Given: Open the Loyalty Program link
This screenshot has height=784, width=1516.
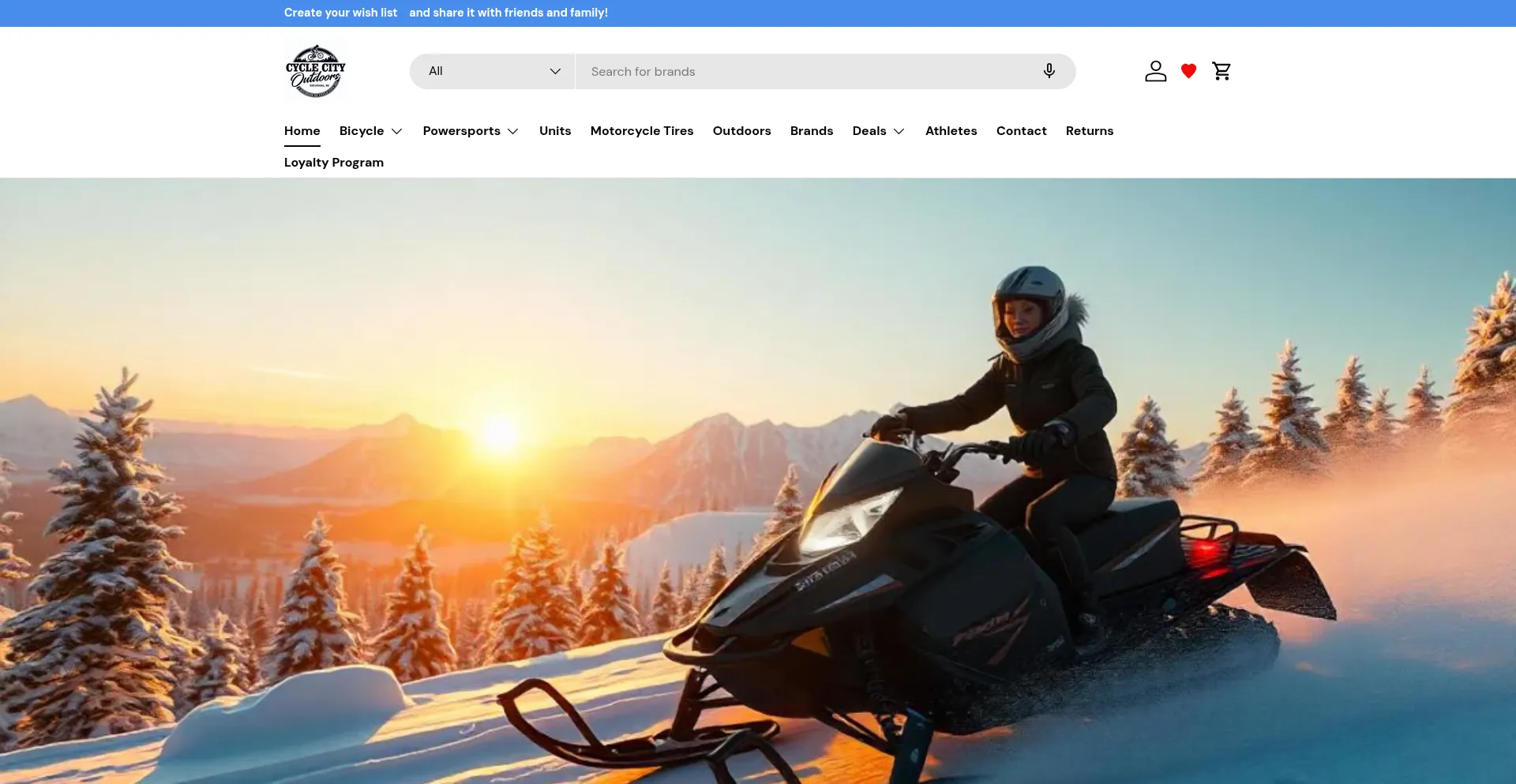Looking at the screenshot, I should tap(333, 163).
